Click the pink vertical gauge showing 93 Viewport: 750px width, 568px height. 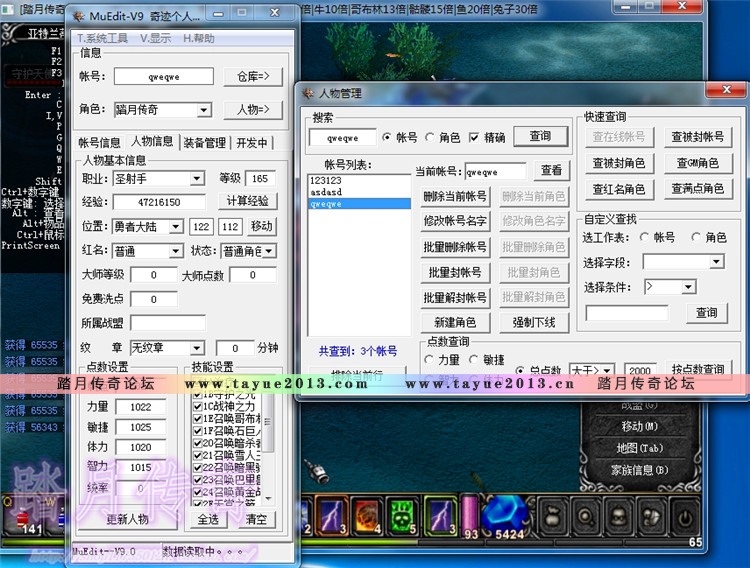tap(470, 515)
